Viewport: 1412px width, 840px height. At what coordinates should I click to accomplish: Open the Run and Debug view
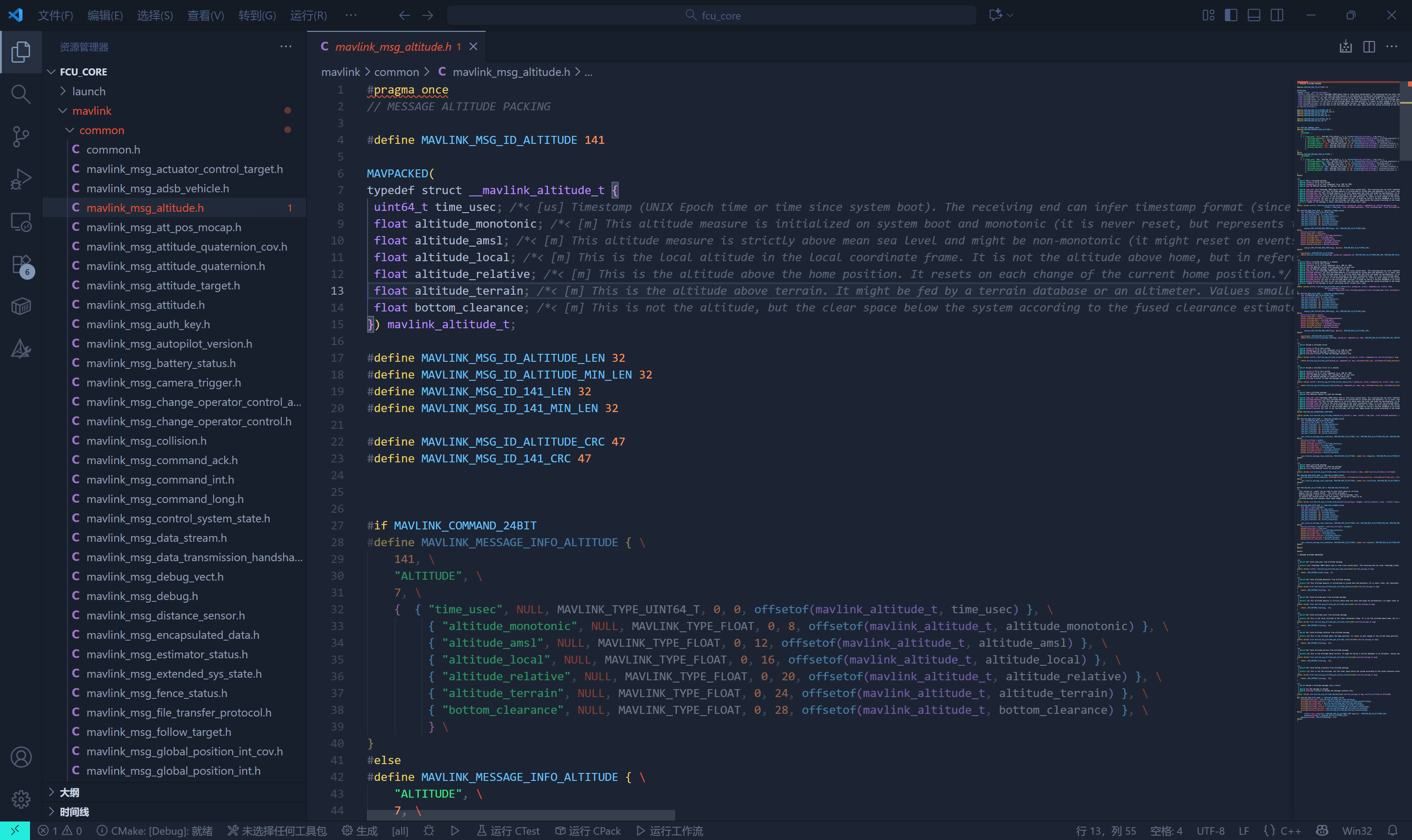[21, 179]
